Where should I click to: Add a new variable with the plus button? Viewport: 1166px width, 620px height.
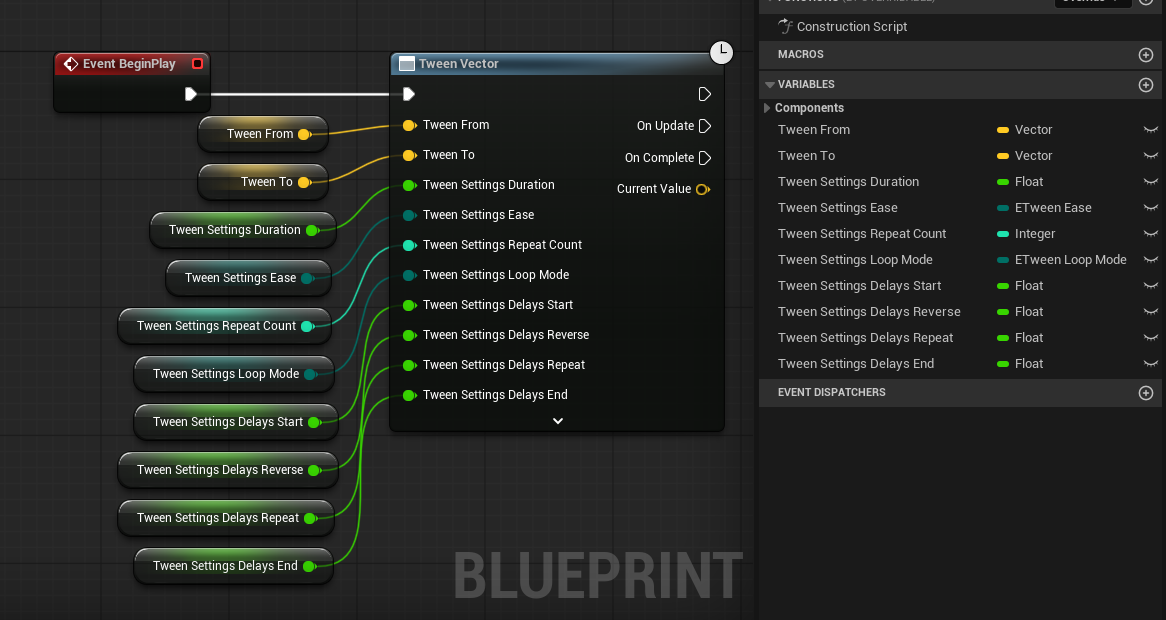(1146, 85)
